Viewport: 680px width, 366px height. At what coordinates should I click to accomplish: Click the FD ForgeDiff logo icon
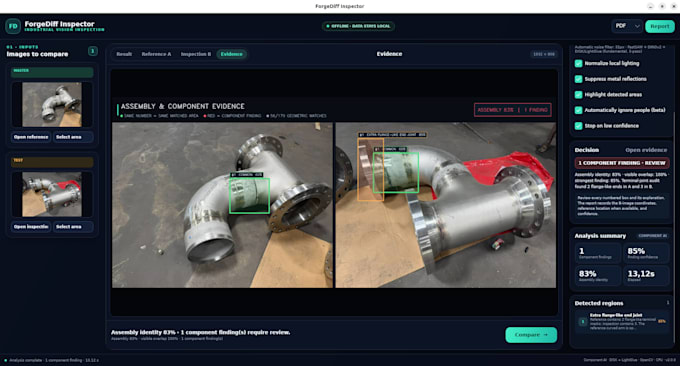[13, 26]
